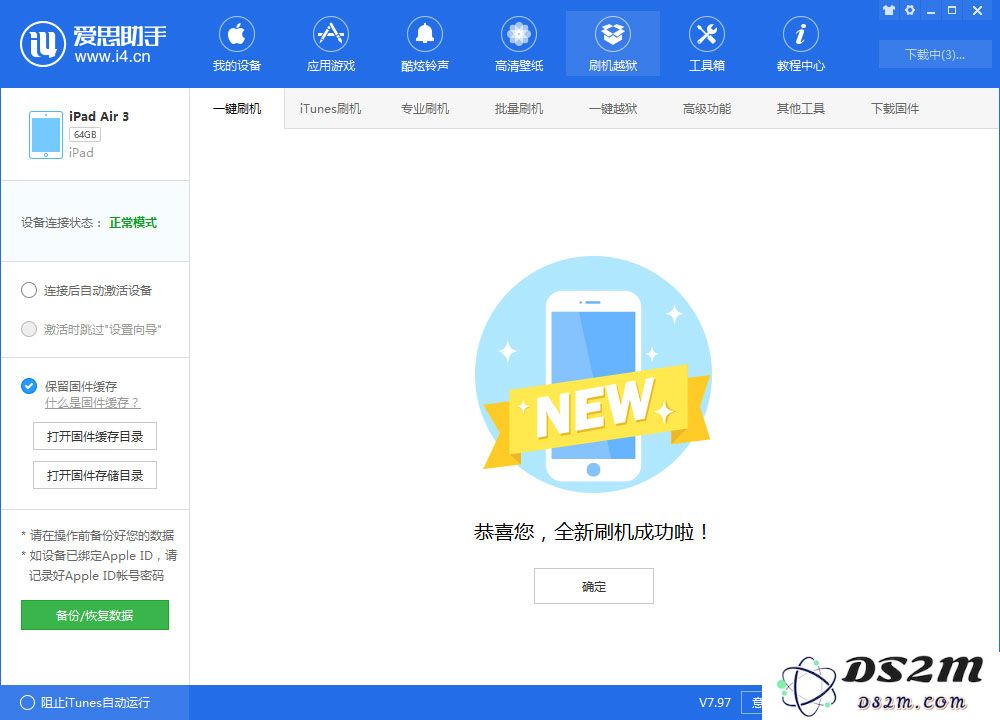Click the V7.97 version label

click(714, 702)
